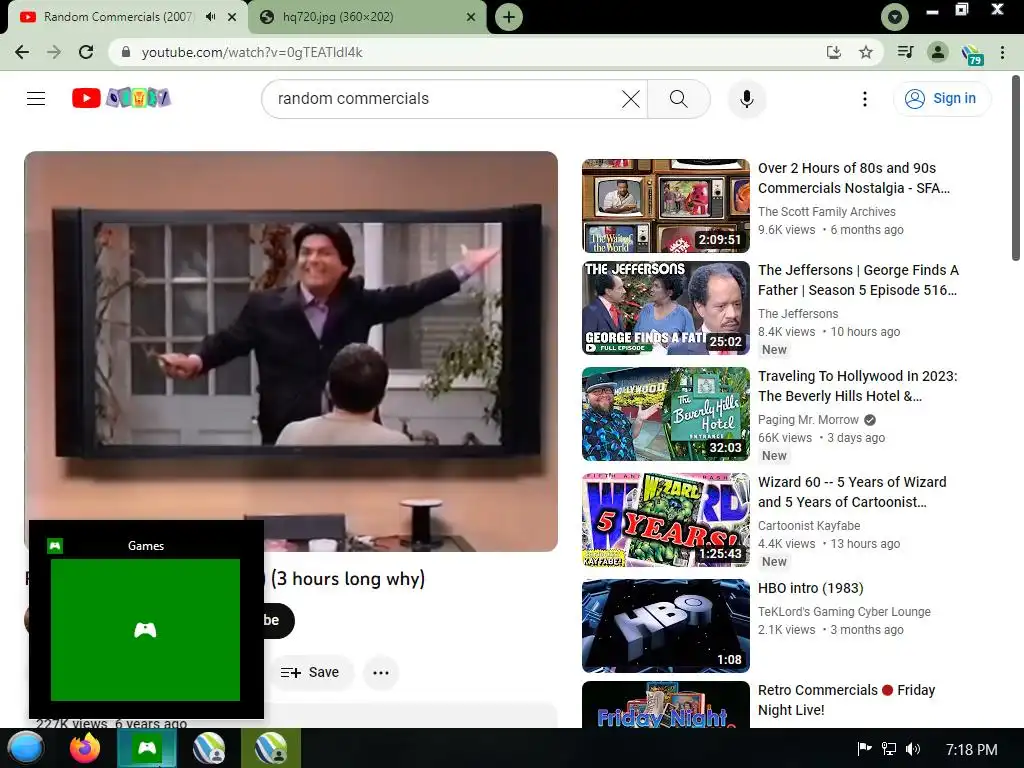
Task: Open the 80s and 90s Commercials Nostalgia thumbnail
Action: coord(665,206)
